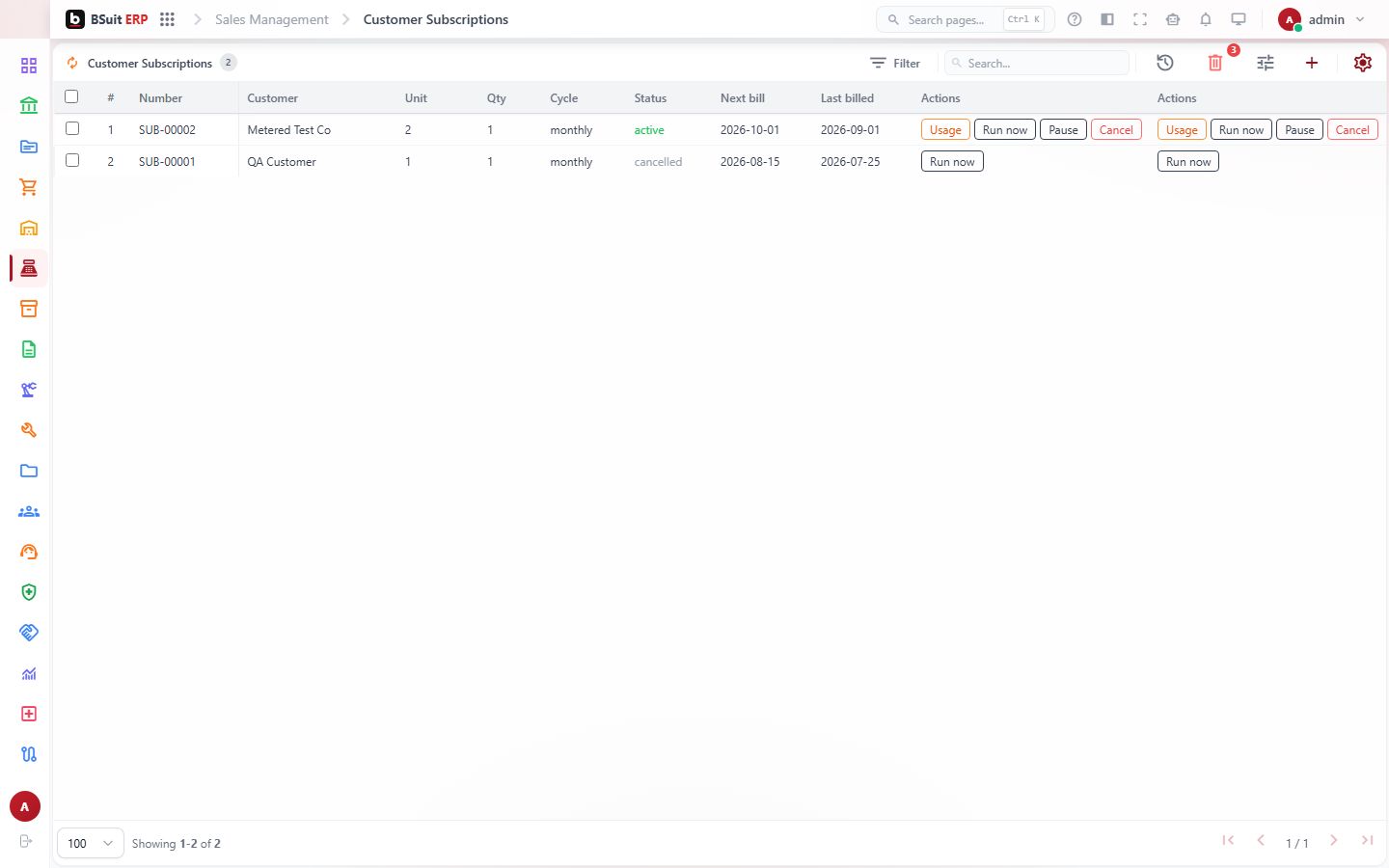Click the logout icon at sidebar bottom
This screenshot has height=868, width=1389.
26,841
